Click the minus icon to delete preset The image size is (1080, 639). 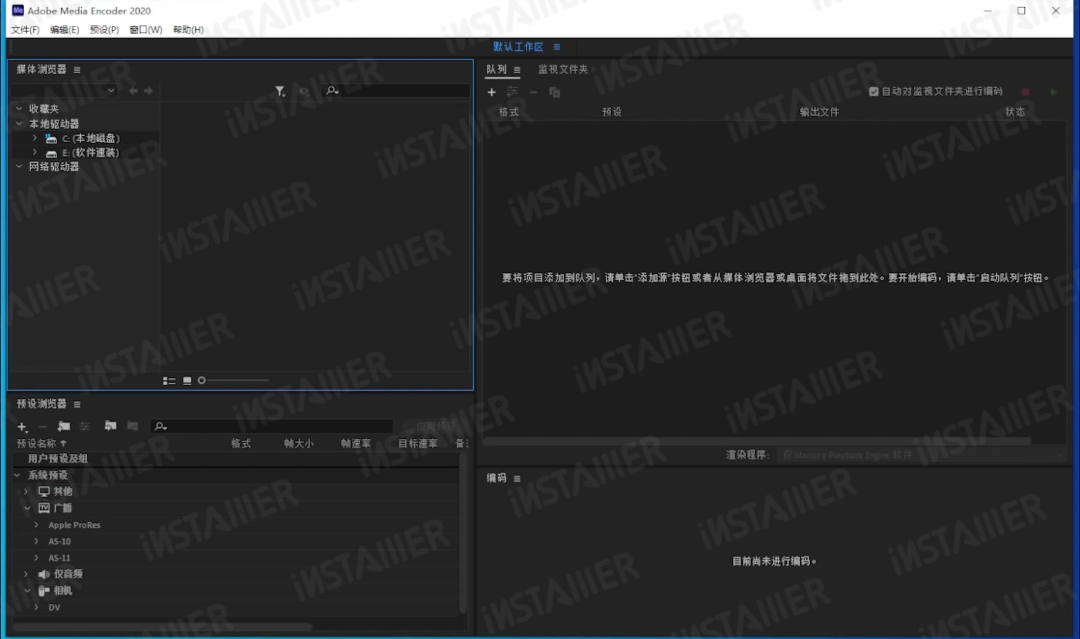(x=42, y=427)
